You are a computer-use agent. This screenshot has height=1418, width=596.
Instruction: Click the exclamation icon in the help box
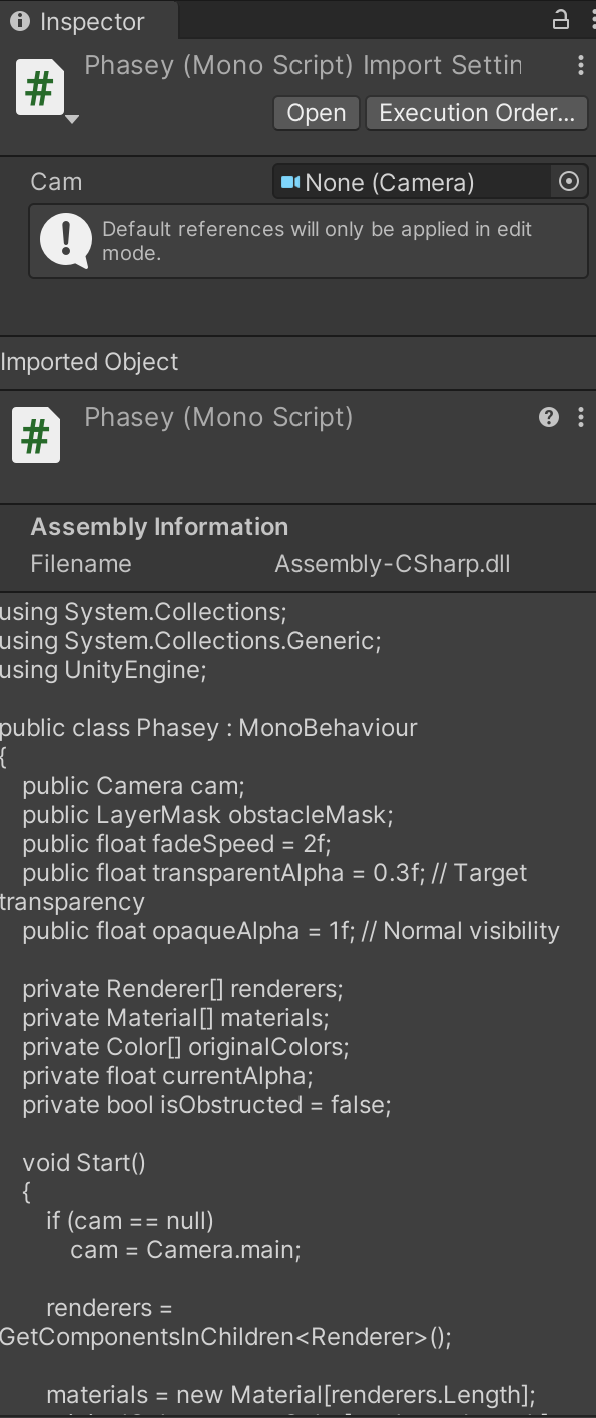click(x=66, y=241)
